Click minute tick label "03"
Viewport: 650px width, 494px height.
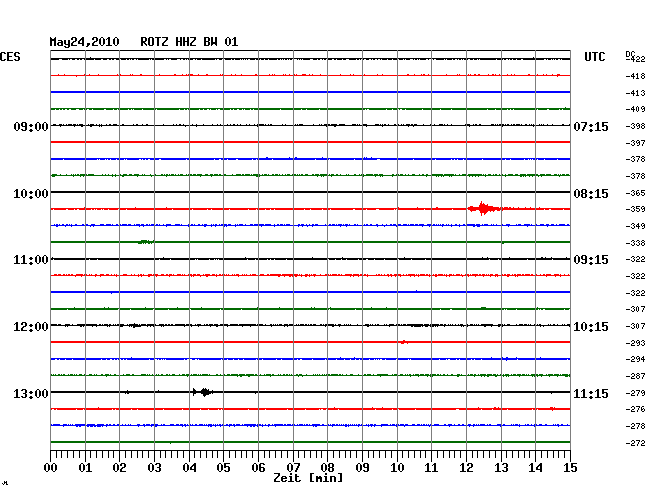click(154, 468)
